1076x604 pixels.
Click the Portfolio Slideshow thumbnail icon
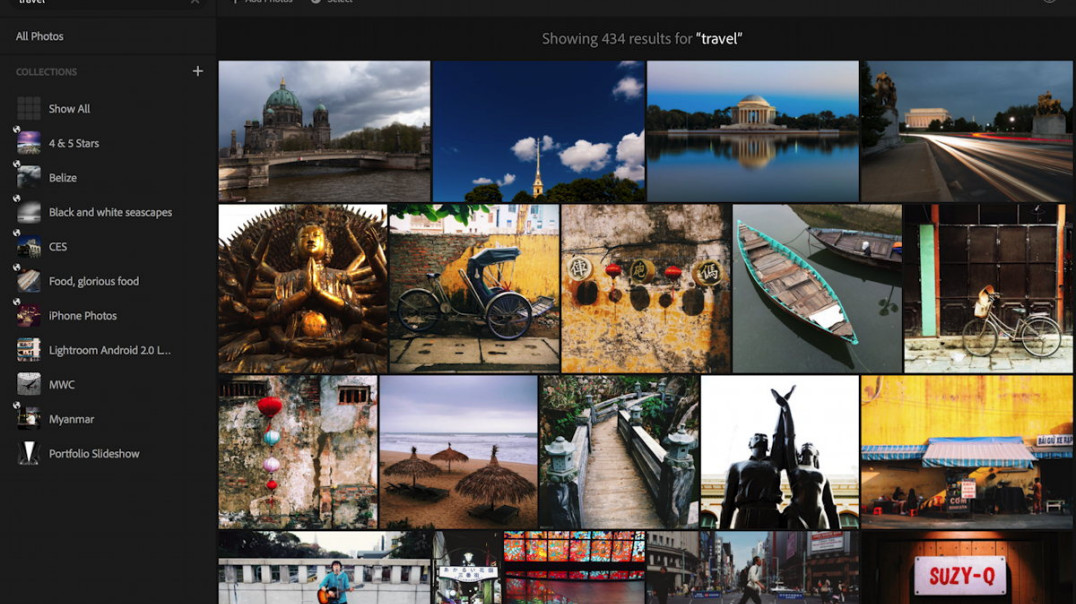pyautogui.click(x=29, y=454)
